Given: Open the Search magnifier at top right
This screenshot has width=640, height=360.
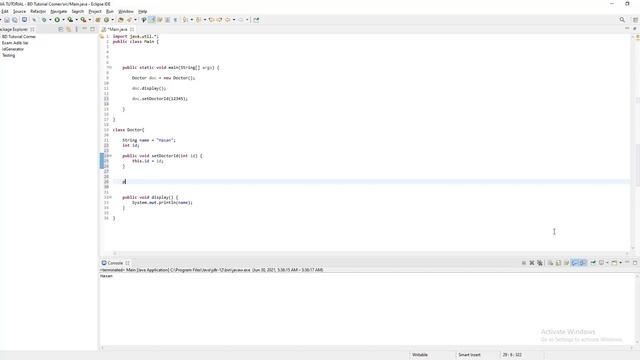Looking at the screenshot, I should point(622,20).
